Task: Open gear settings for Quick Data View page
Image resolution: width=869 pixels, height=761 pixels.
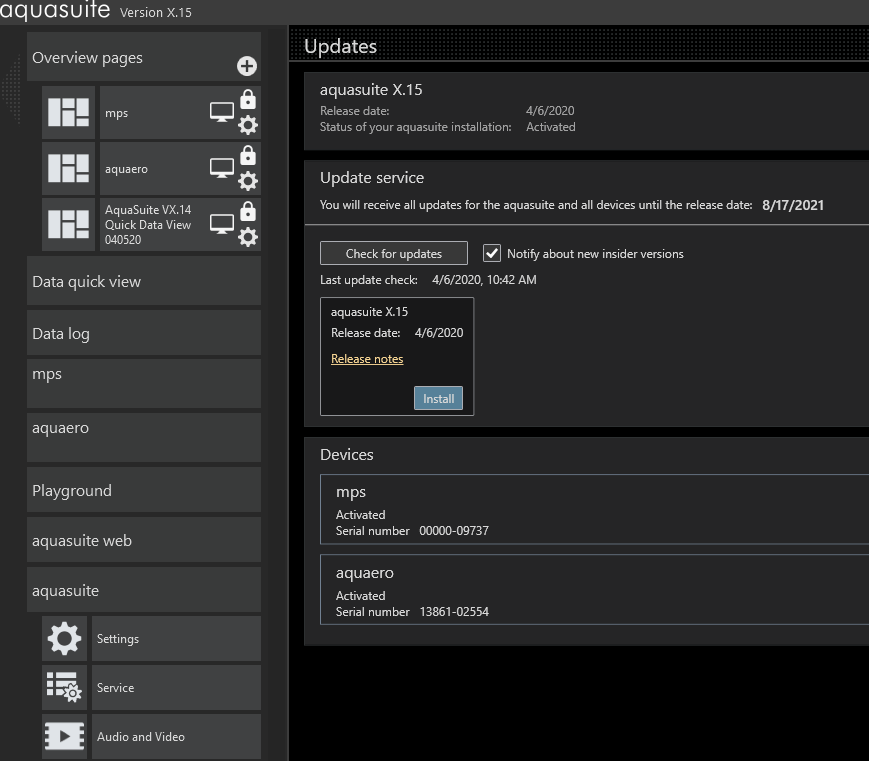Action: tap(247, 237)
